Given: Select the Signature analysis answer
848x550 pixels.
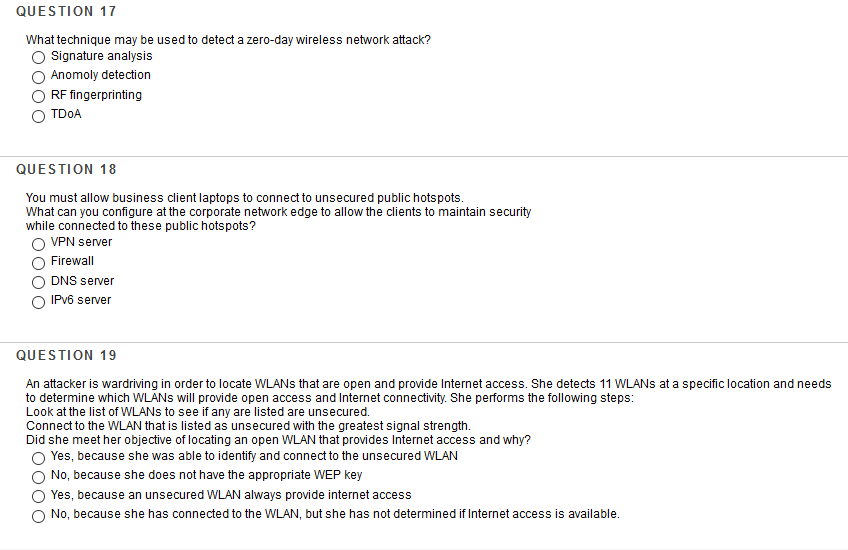Looking at the screenshot, I should 38,57.
